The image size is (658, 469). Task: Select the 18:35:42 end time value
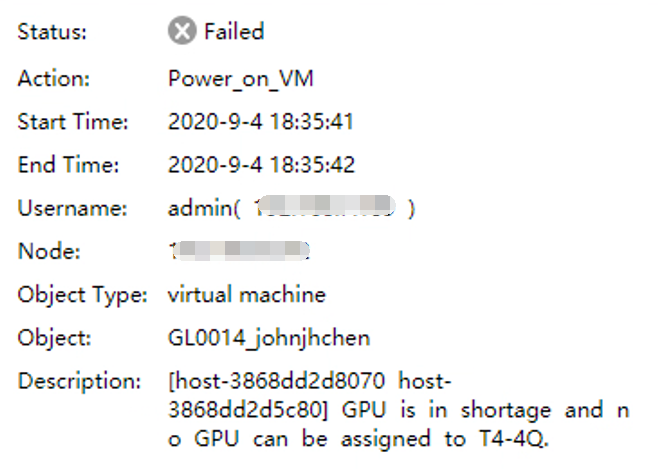point(261,165)
